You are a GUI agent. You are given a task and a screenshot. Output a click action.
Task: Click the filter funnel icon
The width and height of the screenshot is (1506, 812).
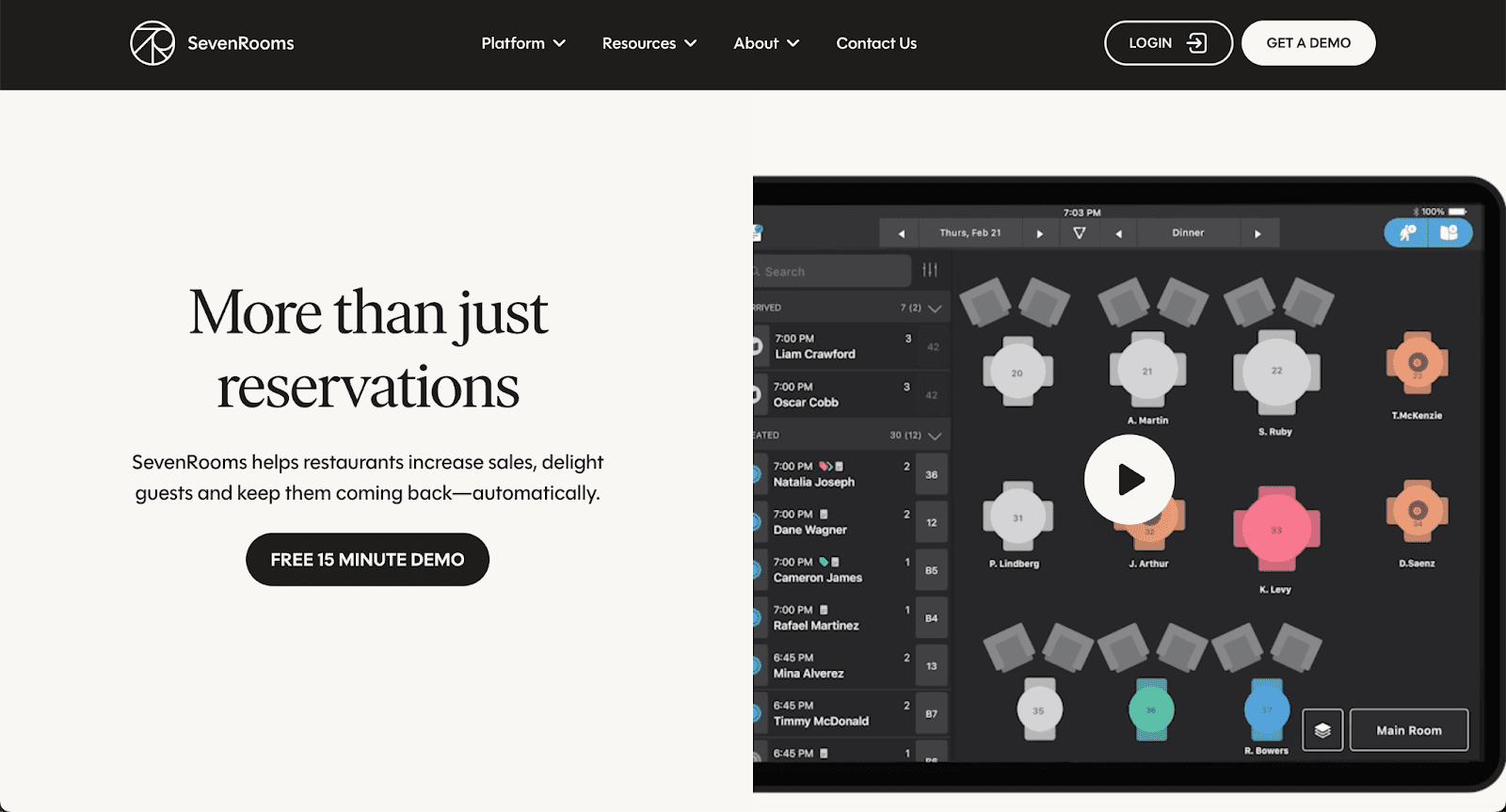[1080, 233]
